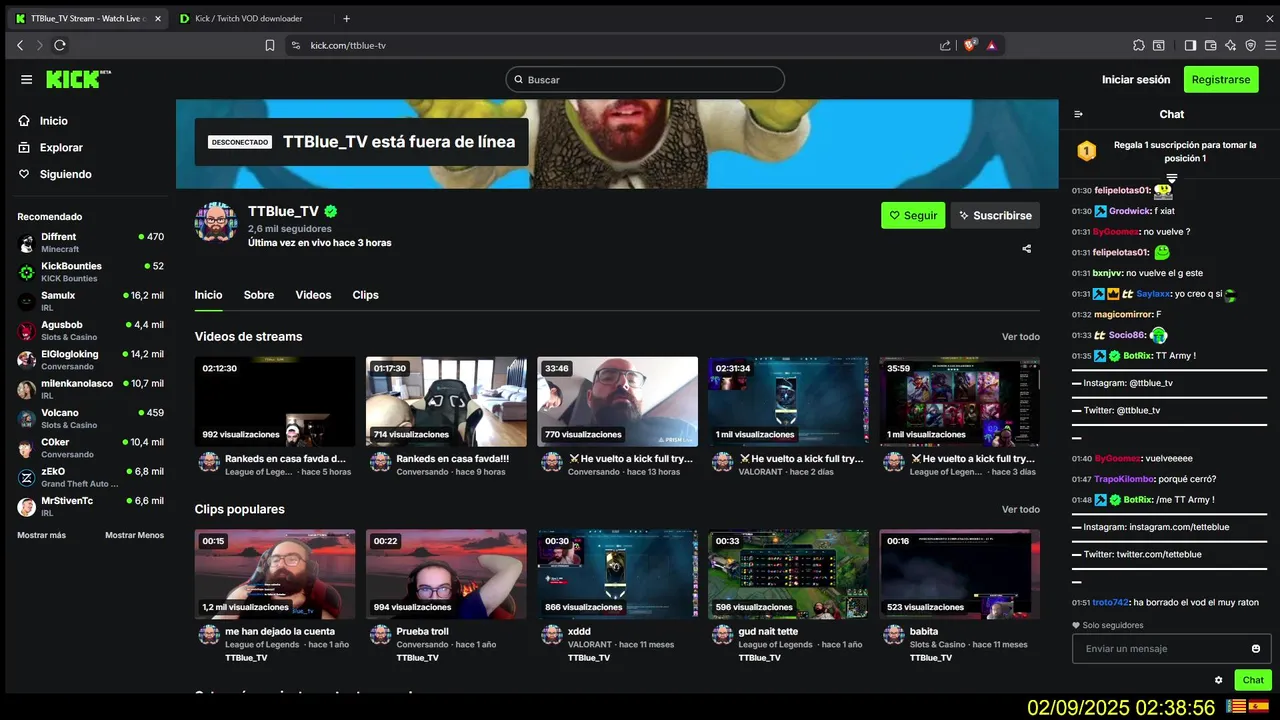Open the Brave VPN shield icon
The height and width of the screenshot is (720, 1280).
tap(1250, 45)
